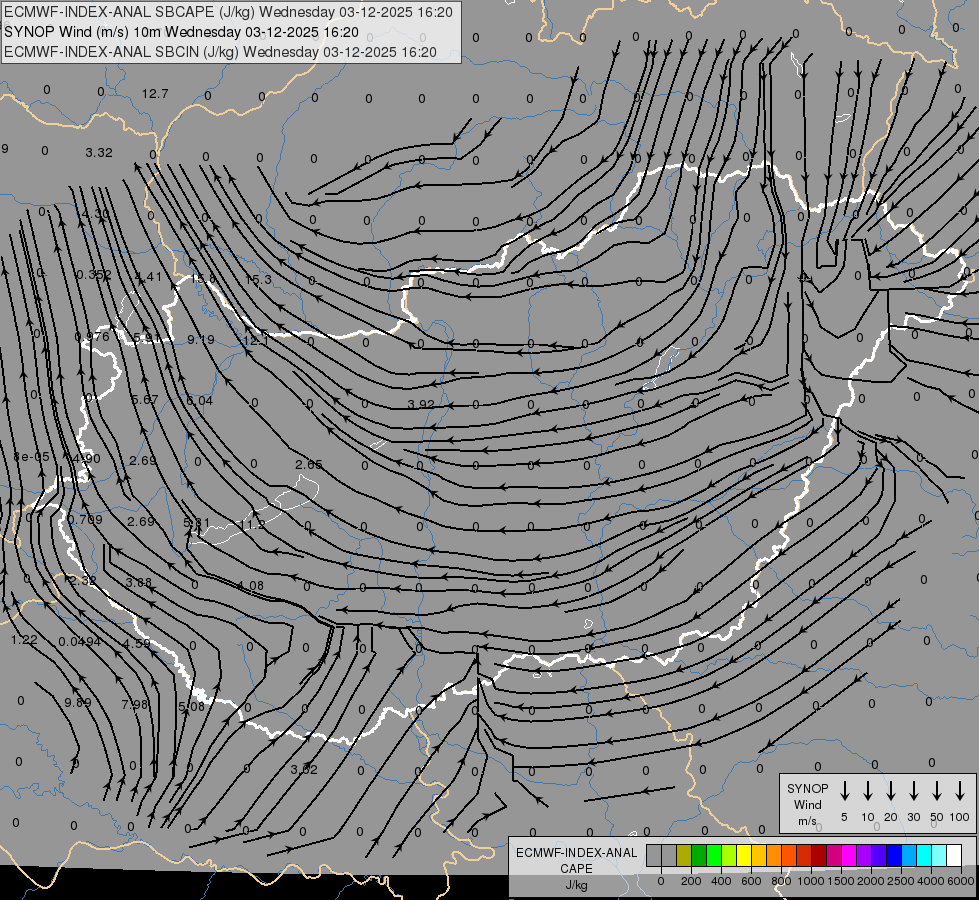Screen dimensions: 979x900
Task: Click the SBCAPE title line in header
Action: pyautogui.click(x=228, y=12)
